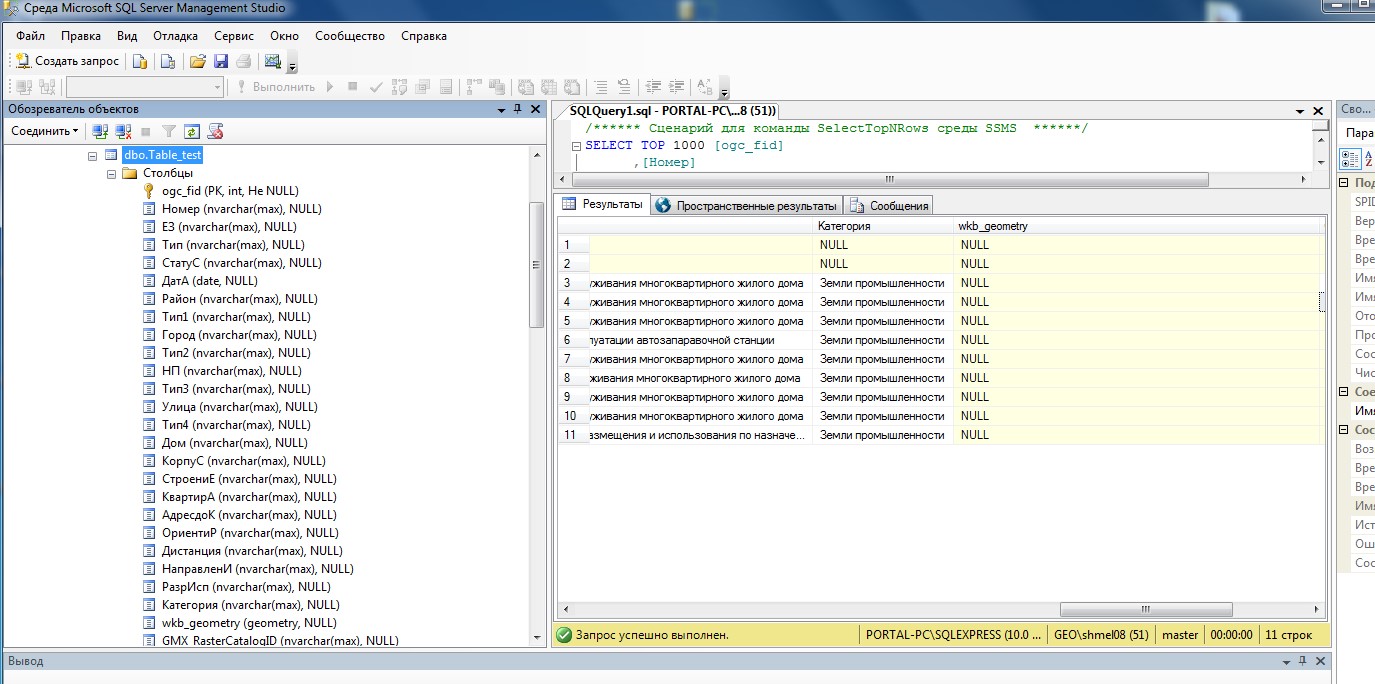1375x684 pixels.
Task: Click the Print icon on the standard toolbar
Action: pos(245,62)
